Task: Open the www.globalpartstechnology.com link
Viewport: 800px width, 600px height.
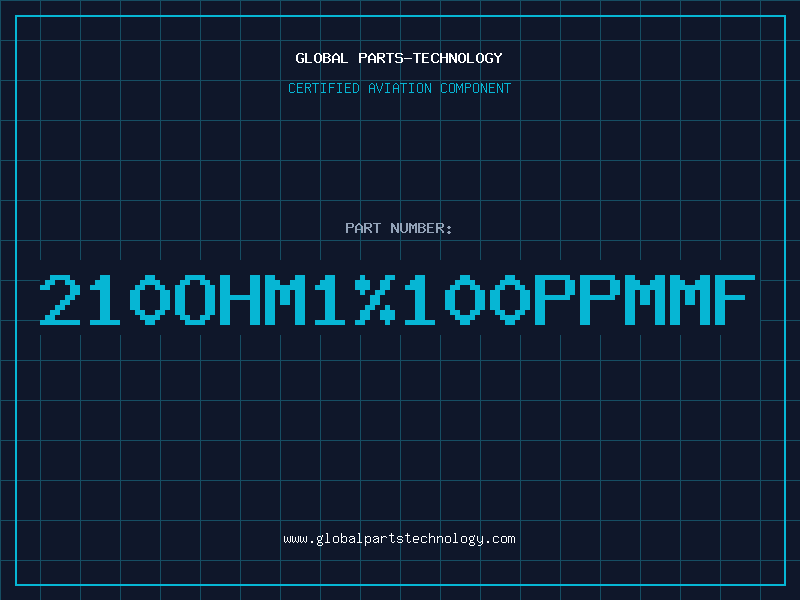Action: (399, 539)
